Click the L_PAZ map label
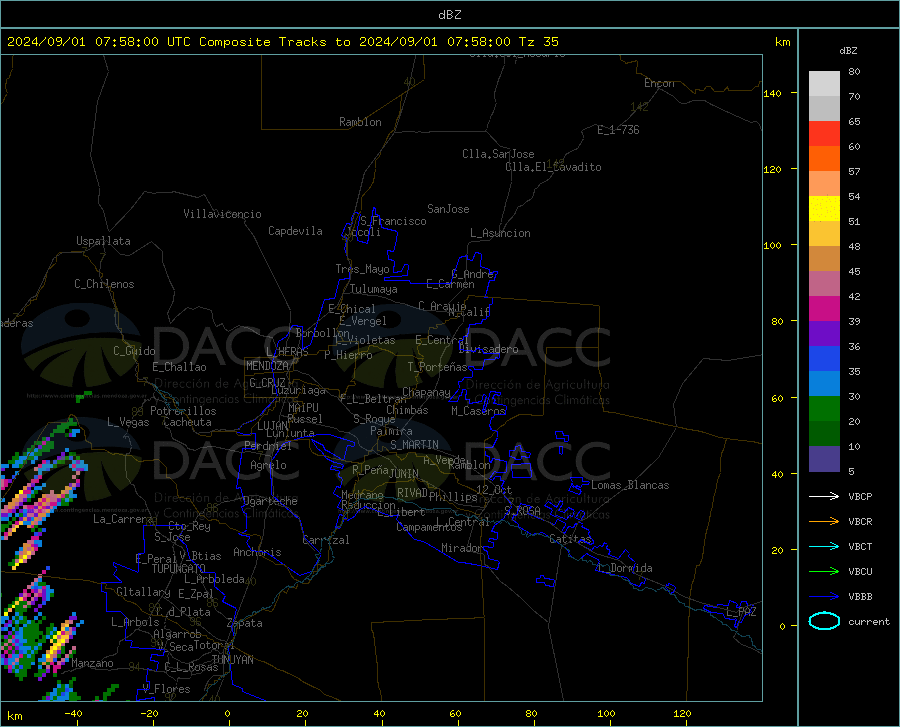This screenshot has width=900, height=727. tap(741, 612)
